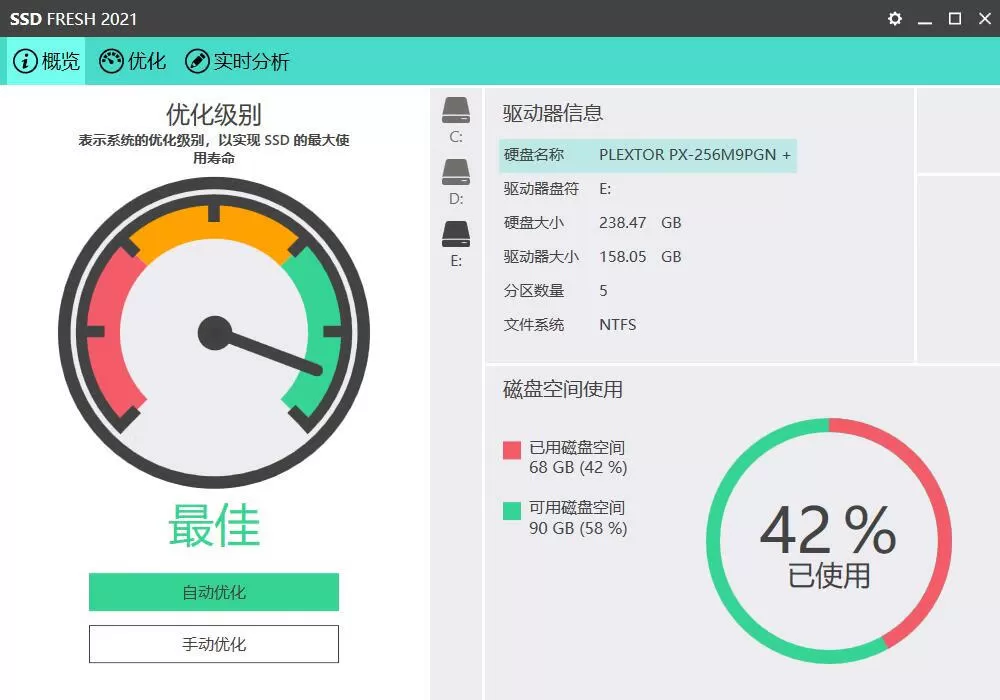This screenshot has height=700, width=1000.
Task: Open the settings gear in title bar
Action: [x=894, y=18]
